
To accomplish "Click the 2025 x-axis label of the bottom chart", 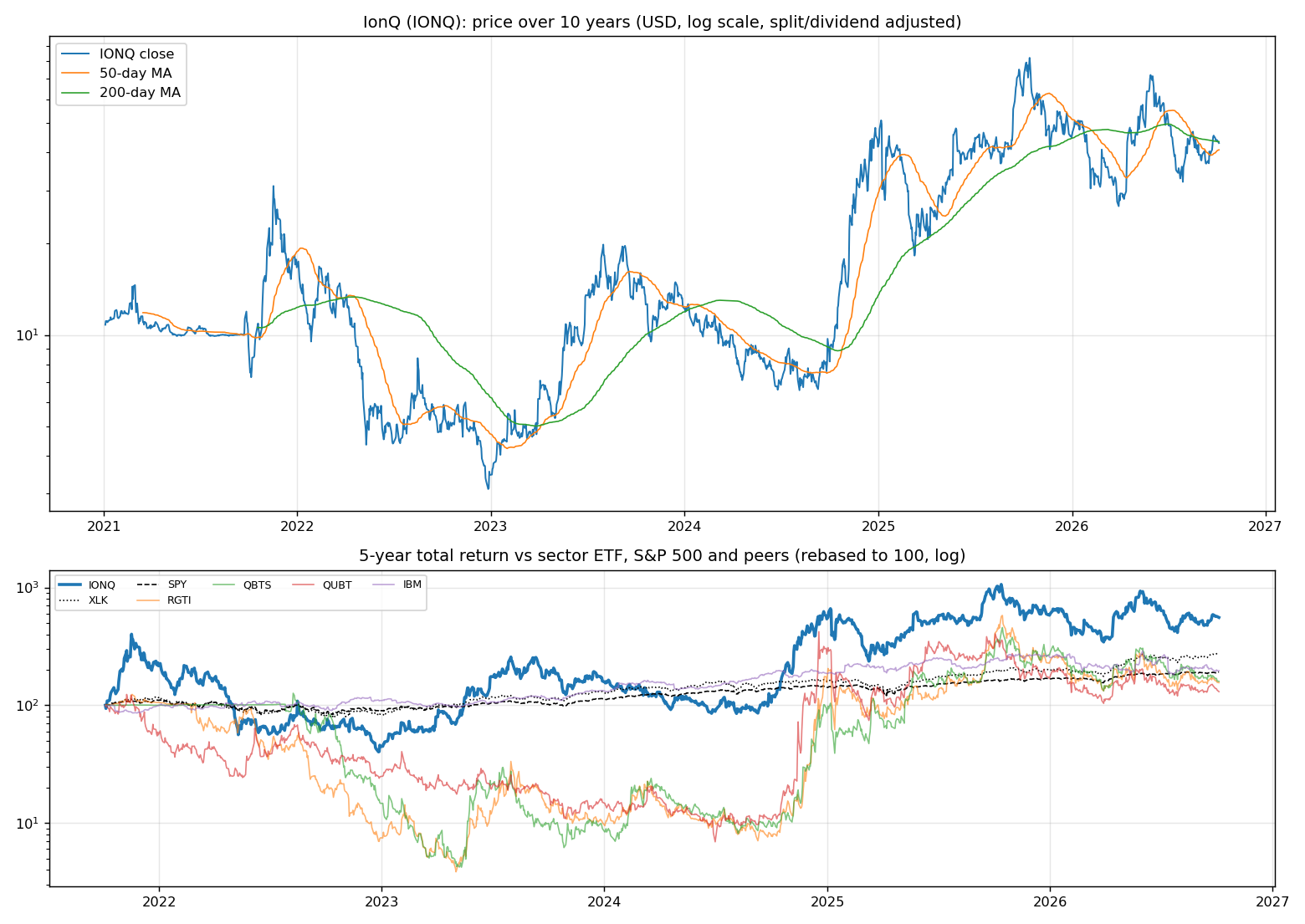I will click(827, 902).
